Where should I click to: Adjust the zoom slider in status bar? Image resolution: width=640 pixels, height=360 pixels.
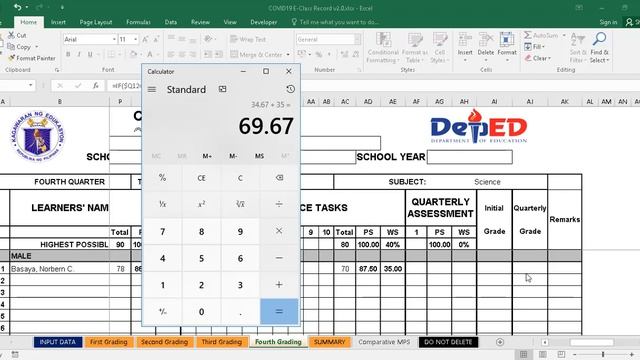(603, 354)
